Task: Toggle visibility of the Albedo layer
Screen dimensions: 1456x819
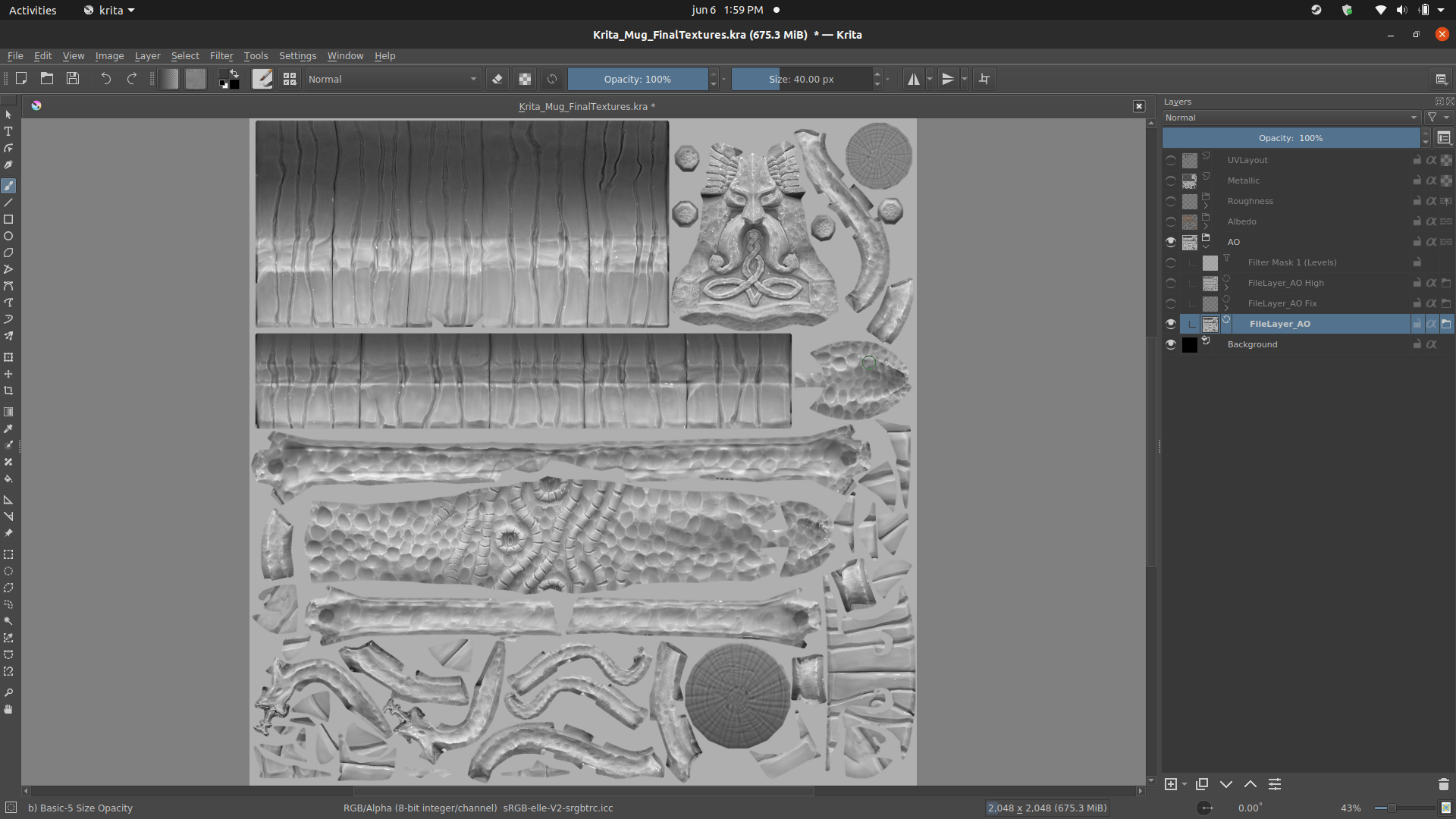Action: point(1171,221)
